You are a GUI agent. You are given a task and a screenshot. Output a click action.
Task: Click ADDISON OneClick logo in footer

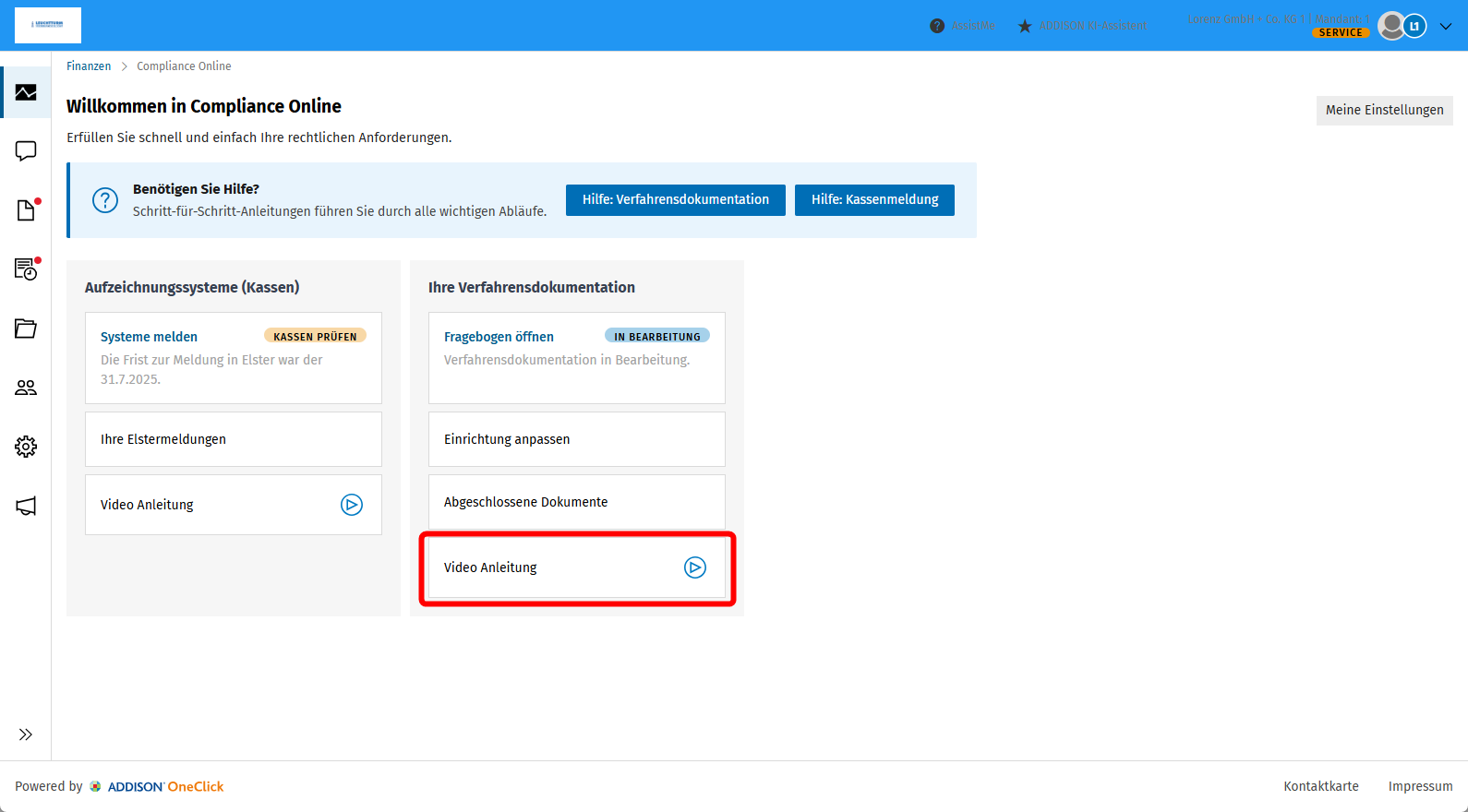pos(156,786)
